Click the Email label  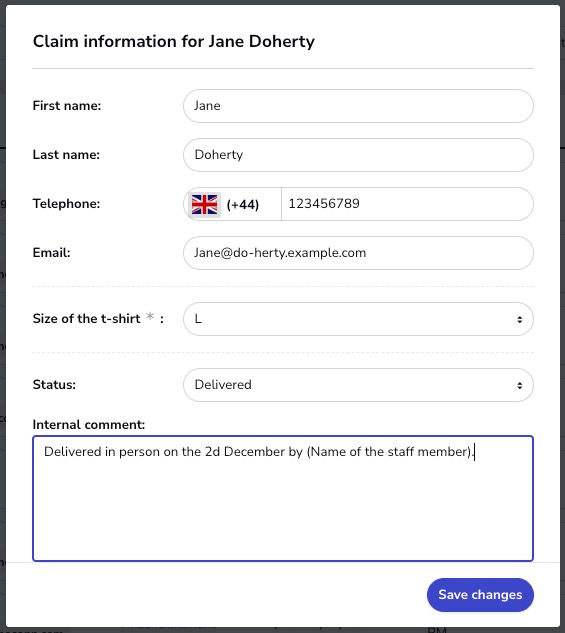pyautogui.click(x=51, y=253)
